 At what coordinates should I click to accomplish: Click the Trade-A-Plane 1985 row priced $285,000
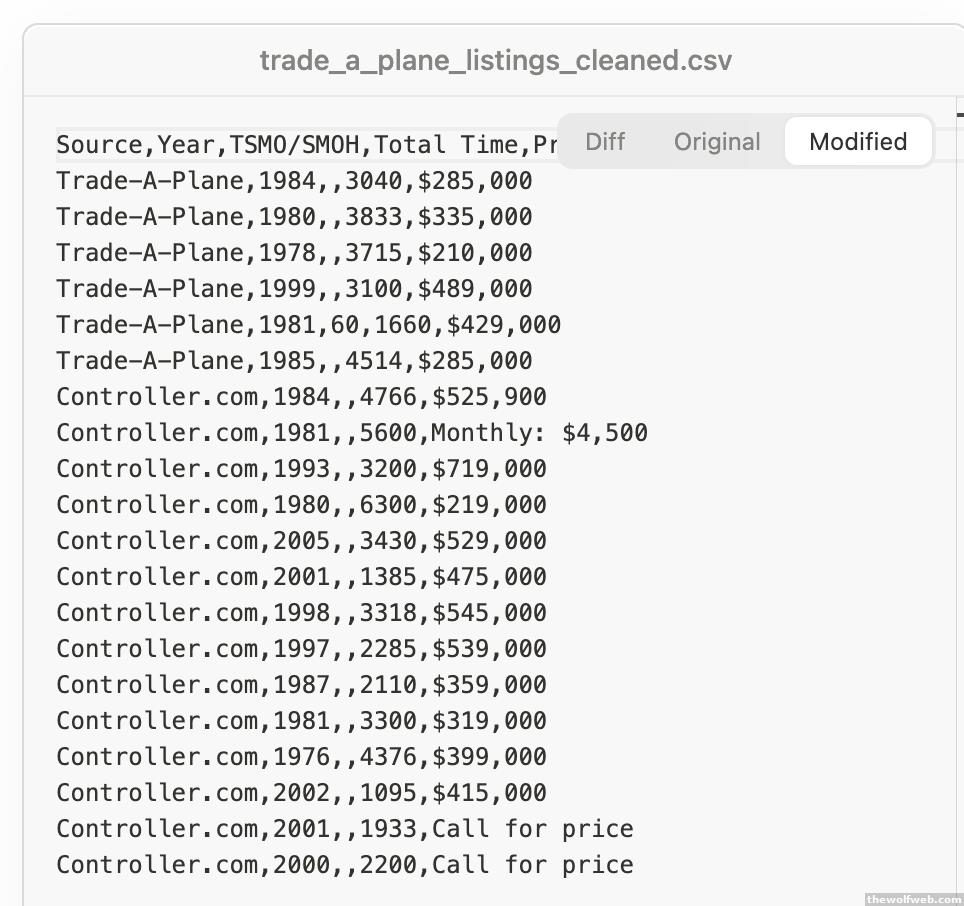[x=294, y=361]
